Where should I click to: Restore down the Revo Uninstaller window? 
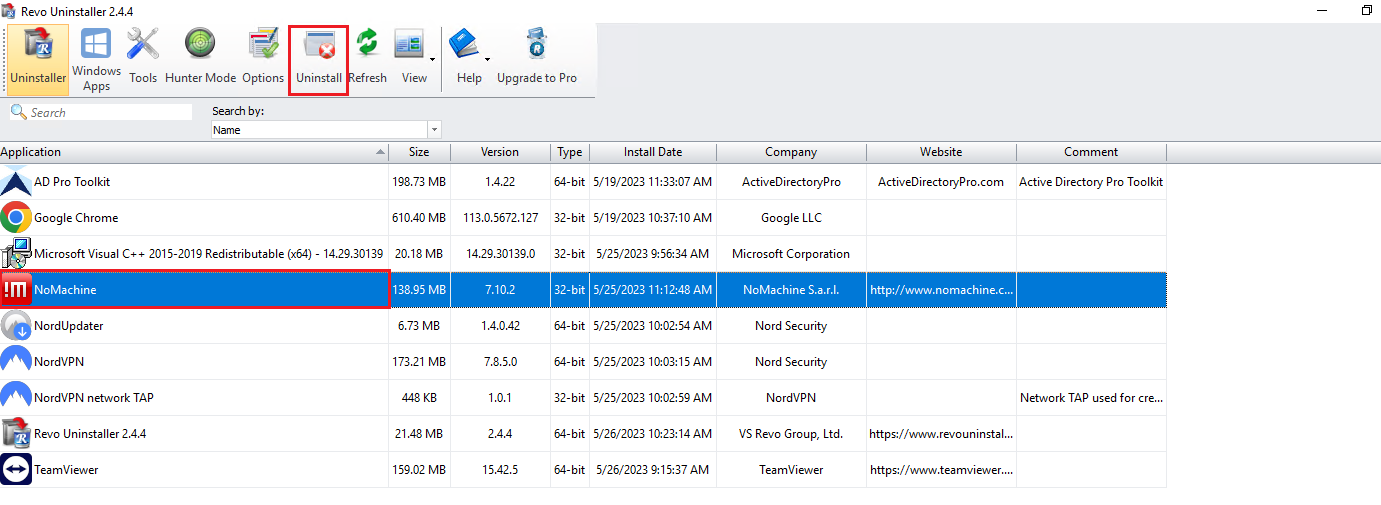coord(1367,10)
